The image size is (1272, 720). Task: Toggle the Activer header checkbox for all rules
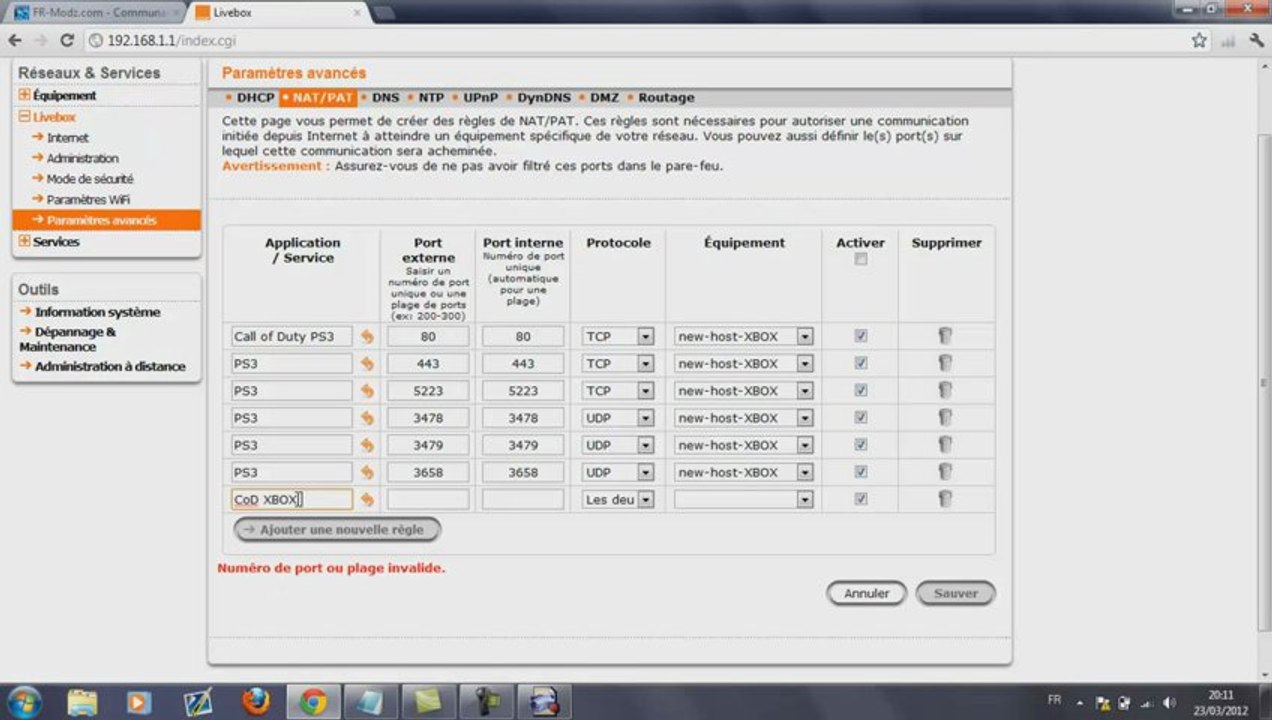[861, 259]
